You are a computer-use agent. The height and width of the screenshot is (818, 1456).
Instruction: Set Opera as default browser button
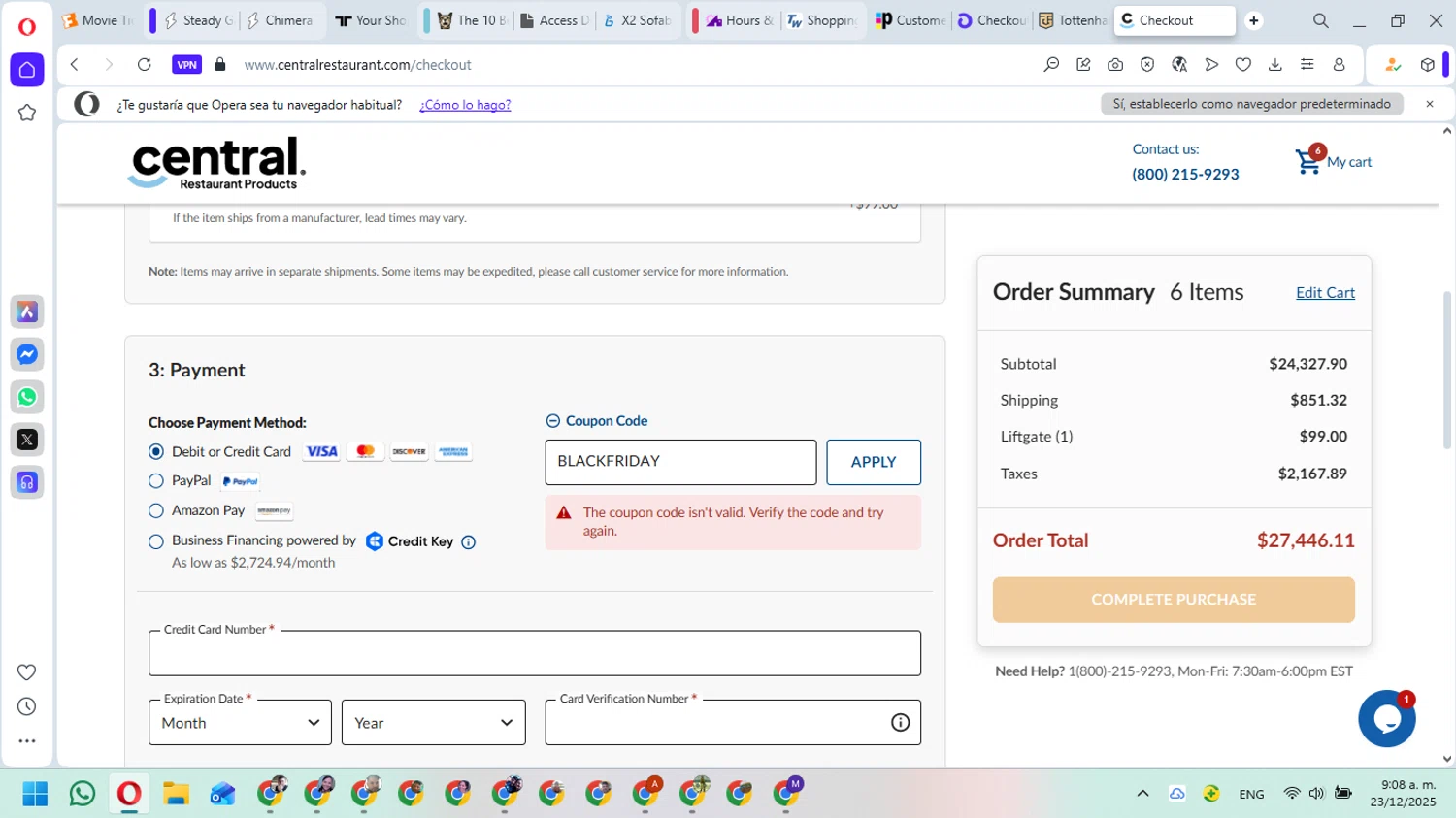coord(1252,104)
